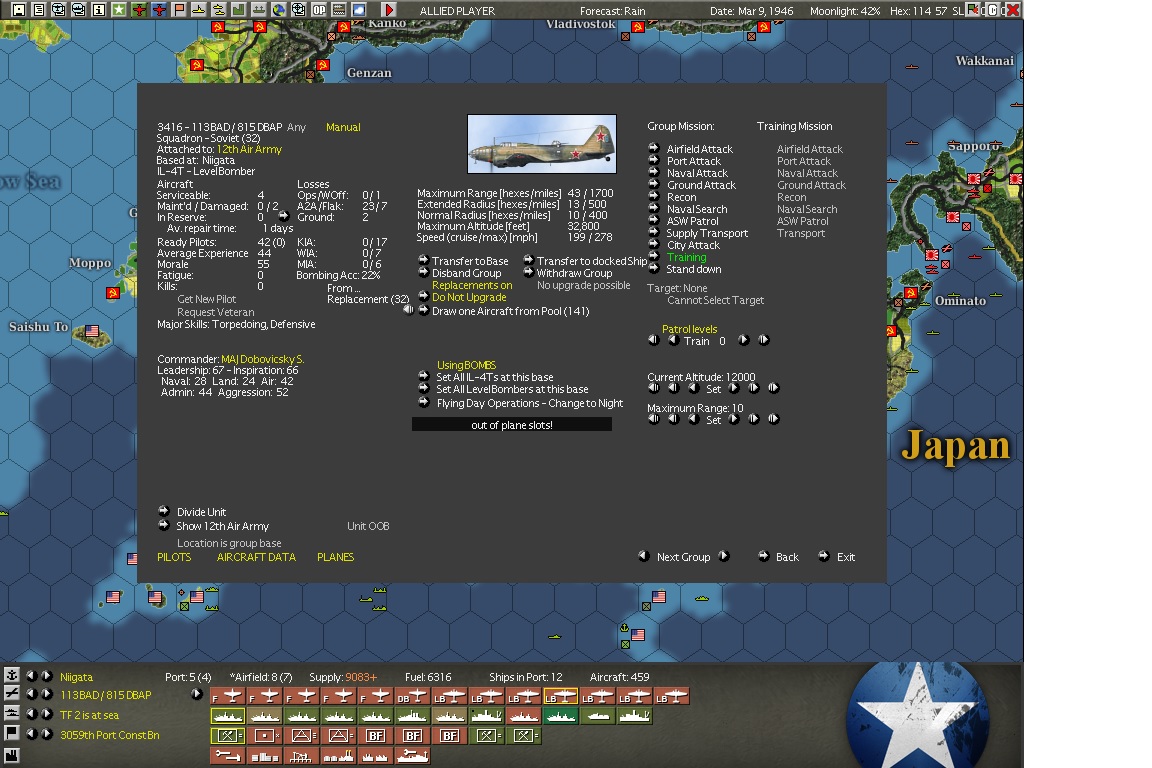Click the anchor icon beside Niigata
Image resolution: width=1152 pixels, height=768 pixels.
(11, 675)
